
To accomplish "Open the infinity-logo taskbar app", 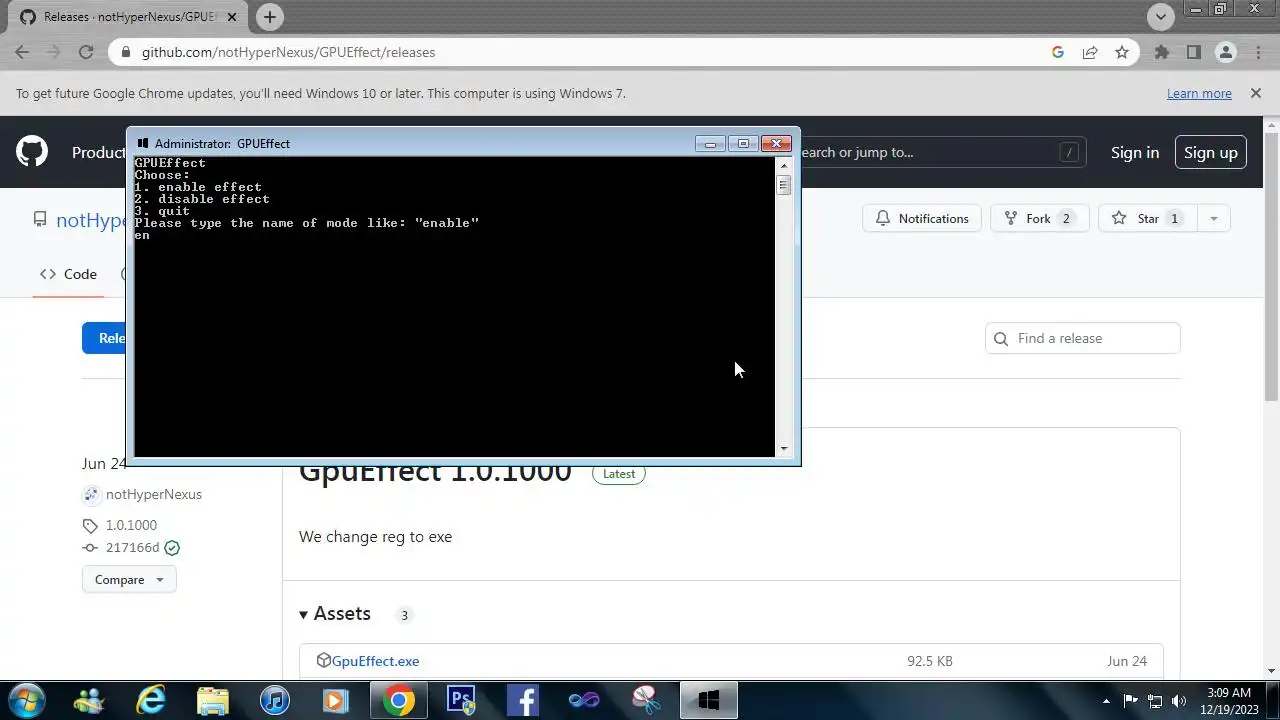I will tap(584, 700).
